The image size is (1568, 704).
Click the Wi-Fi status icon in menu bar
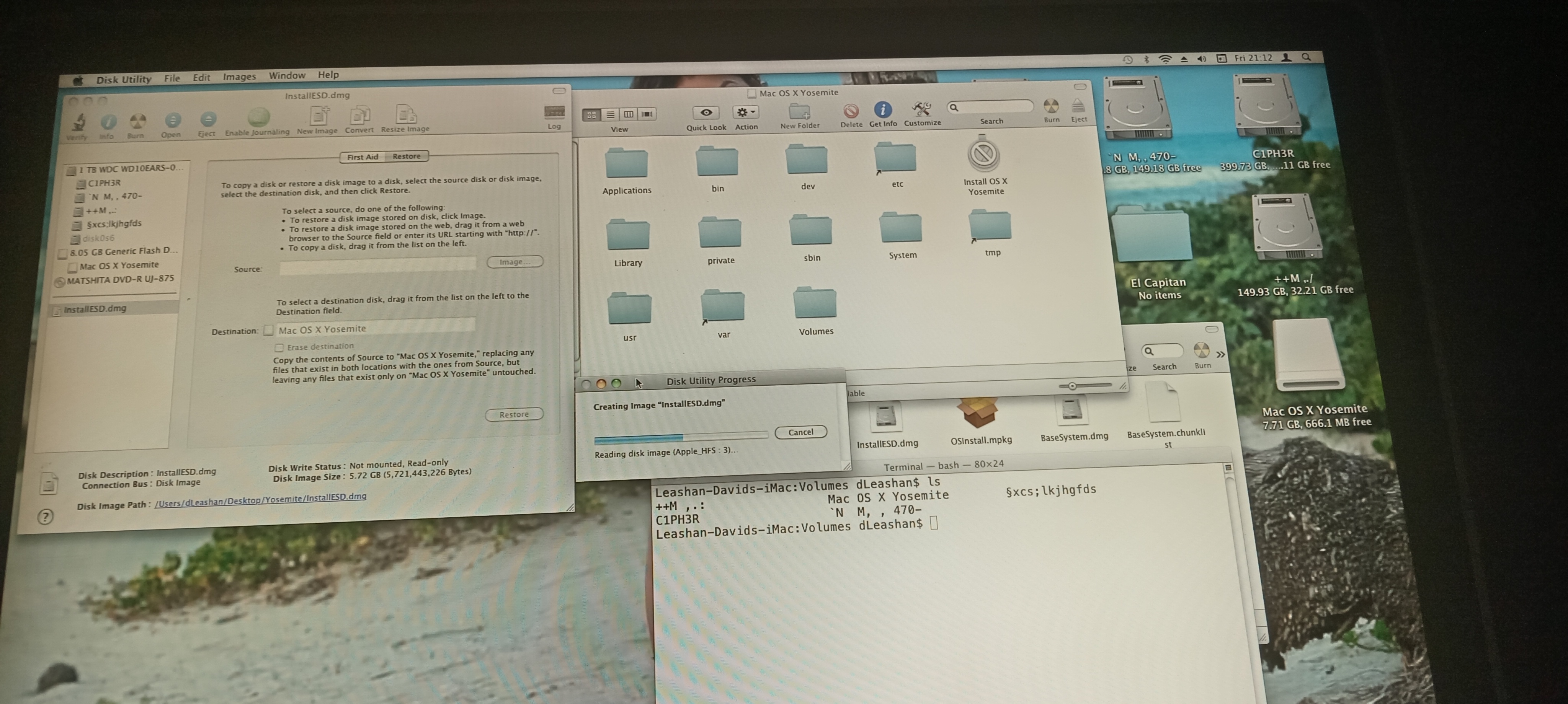1165,59
